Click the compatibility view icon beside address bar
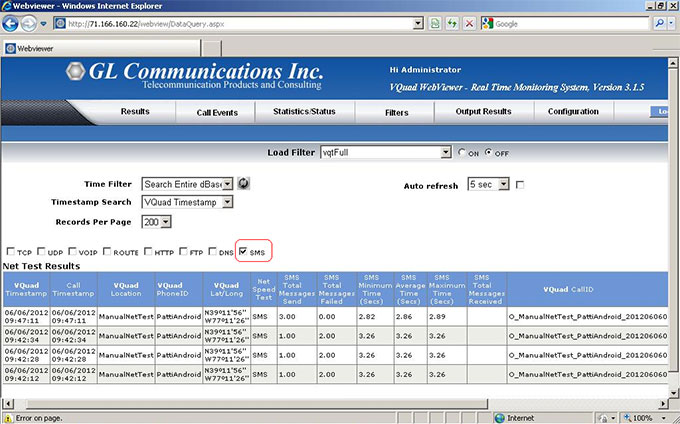This screenshot has height=424, width=680. (x=435, y=24)
